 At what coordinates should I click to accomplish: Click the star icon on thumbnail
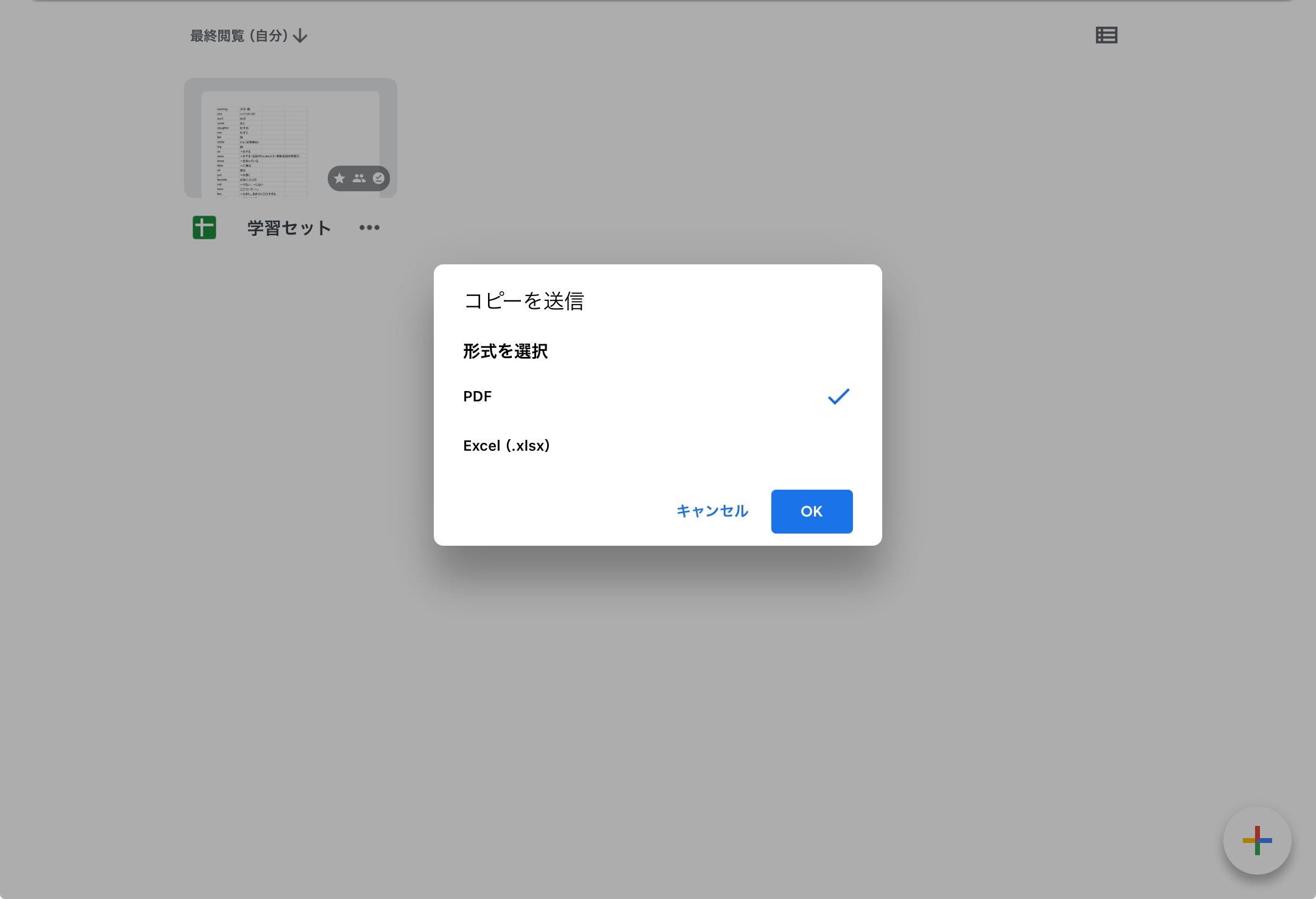[339, 178]
